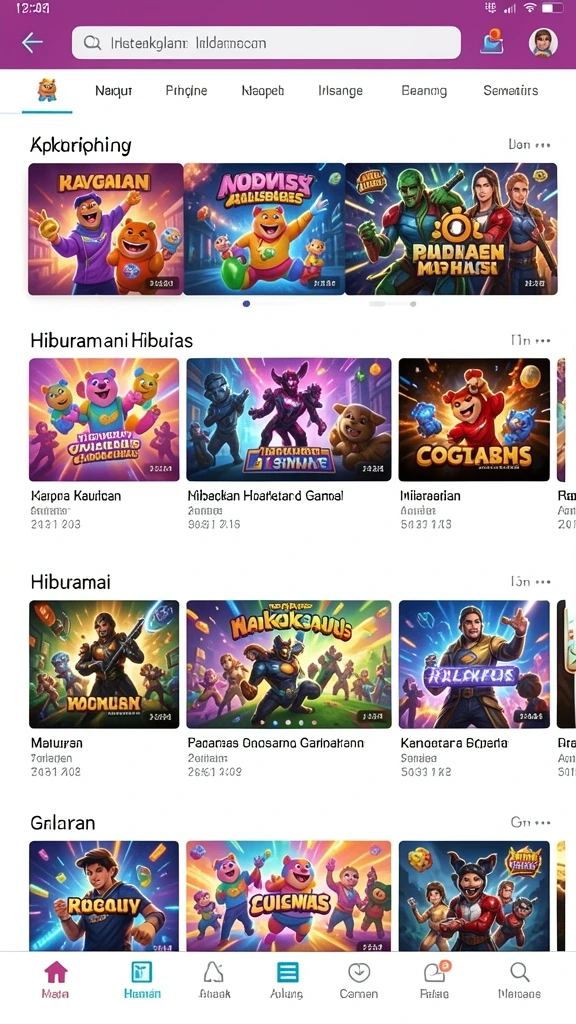Image resolution: width=576 pixels, height=1024 pixels.
Task: Open the blue list icon labeled Aolang
Action: tap(287, 972)
